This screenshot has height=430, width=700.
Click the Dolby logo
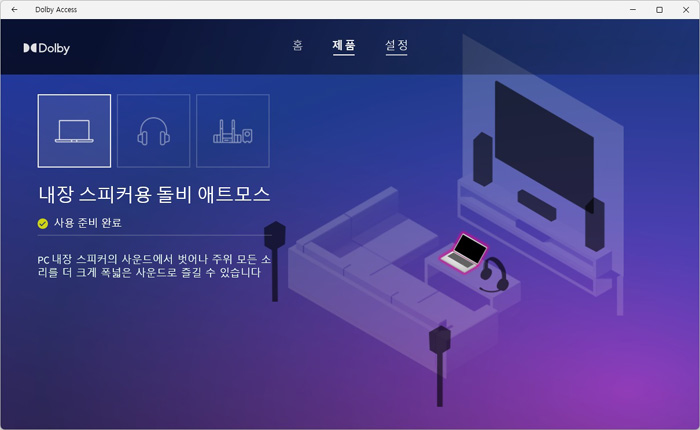coord(46,48)
